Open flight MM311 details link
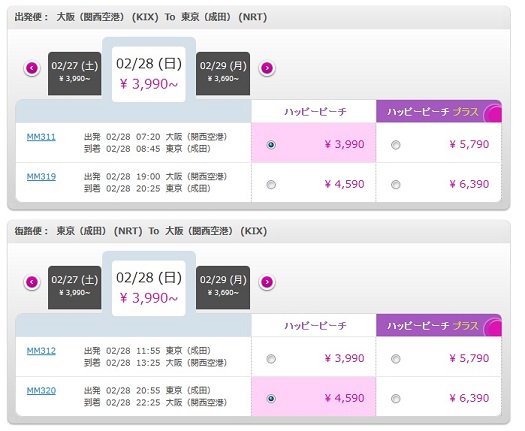Image resolution: width=525 pixels, height=431 pixels. coord(41,137)
